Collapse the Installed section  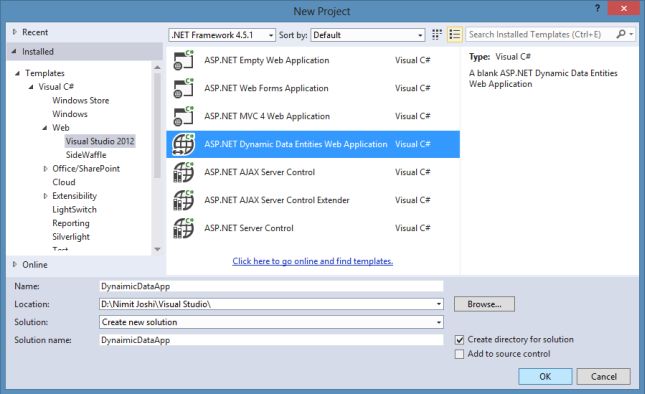(x=14, y=51)
